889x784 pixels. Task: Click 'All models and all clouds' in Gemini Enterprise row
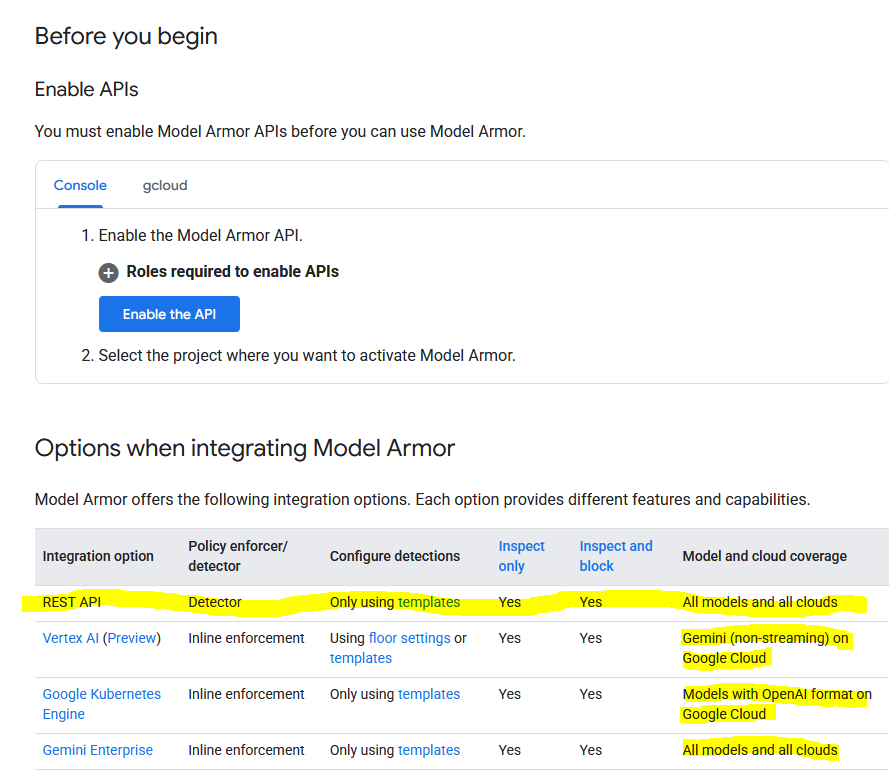(x=760, y=750)
